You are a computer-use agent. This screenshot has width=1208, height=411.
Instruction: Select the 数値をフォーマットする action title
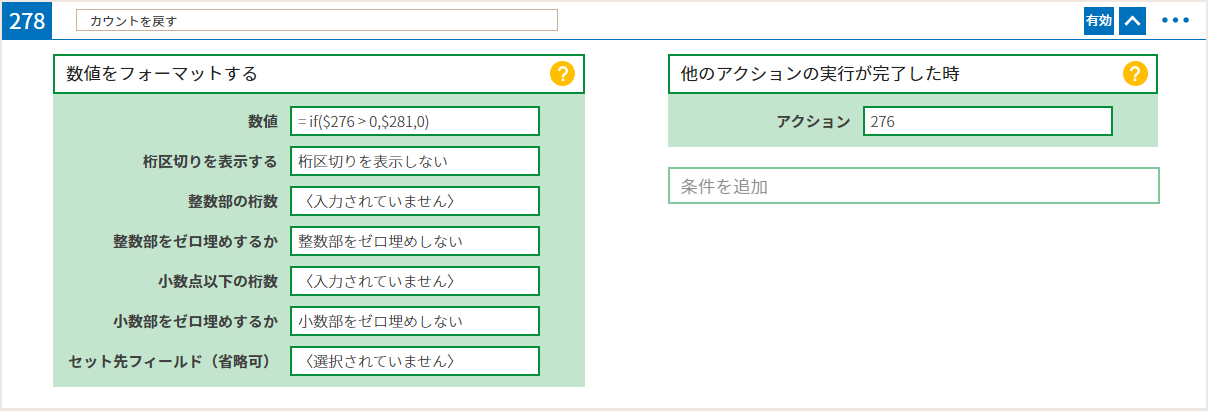[162, 74]
